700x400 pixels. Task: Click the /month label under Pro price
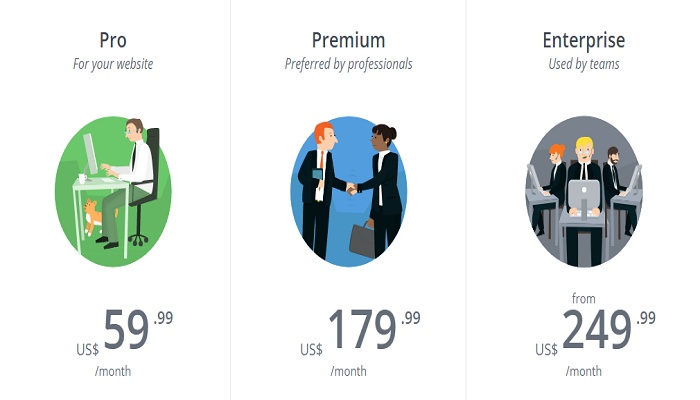pyautogui.click(x=113, y=372)
